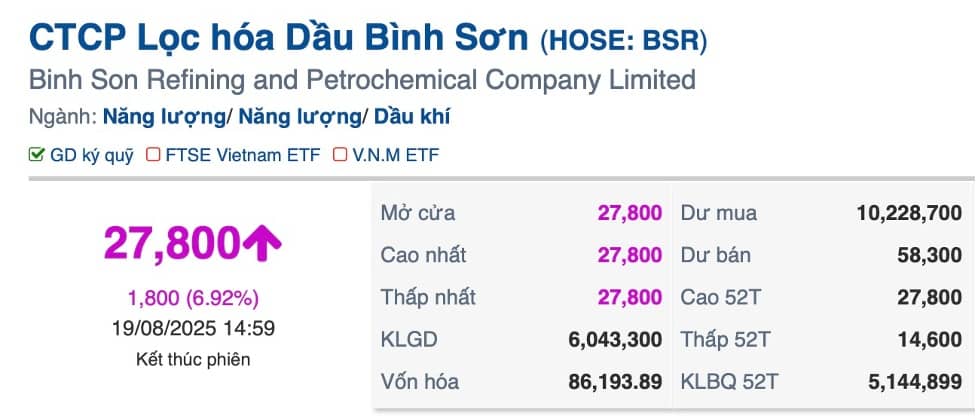
Task: Open the first Năng lượng industry link
Action: tap(164, 116)
